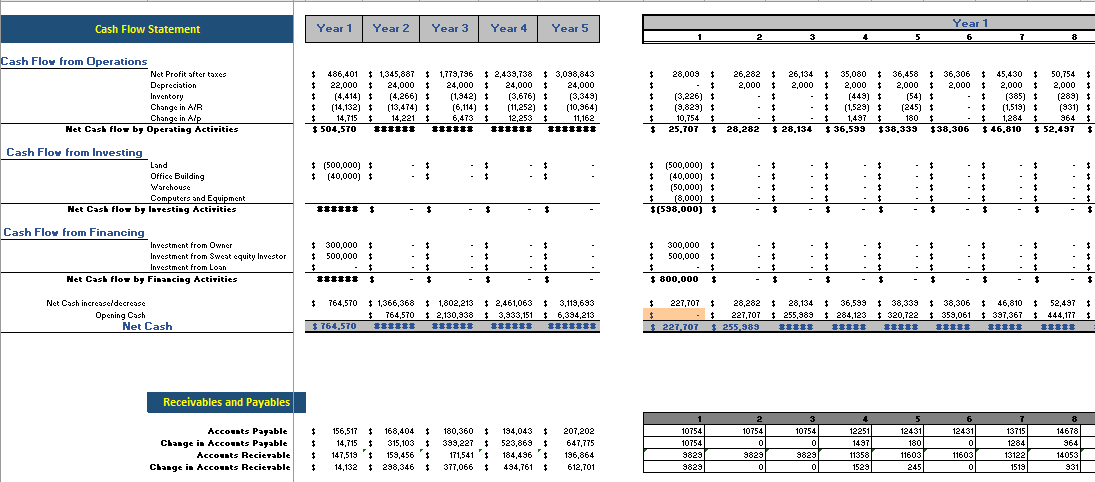Select the 25,707 monthly operating total cell
The width and height of the screenshot is (1095, 482).
675,129
